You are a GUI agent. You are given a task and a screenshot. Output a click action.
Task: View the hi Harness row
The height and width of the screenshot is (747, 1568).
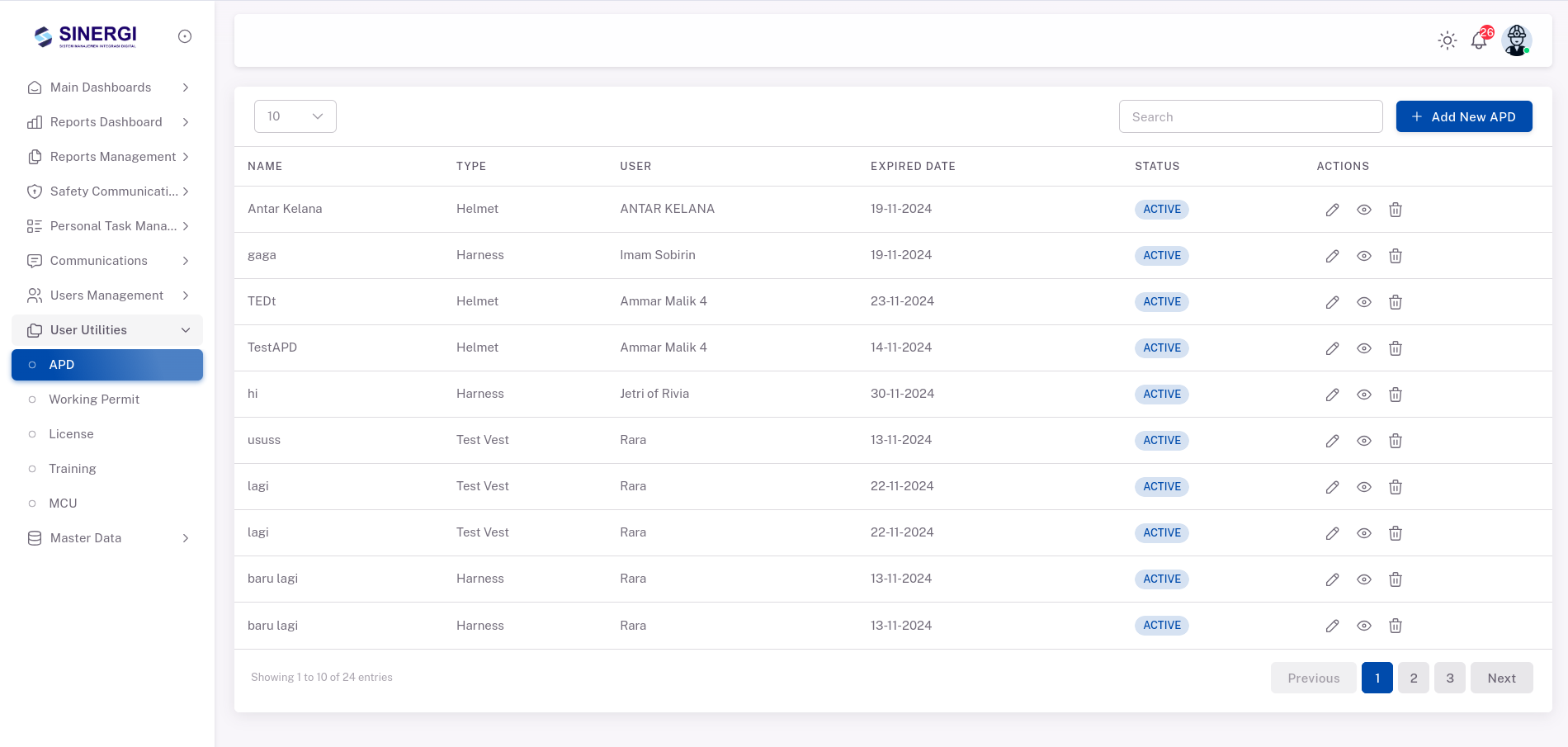point(1364,395)
